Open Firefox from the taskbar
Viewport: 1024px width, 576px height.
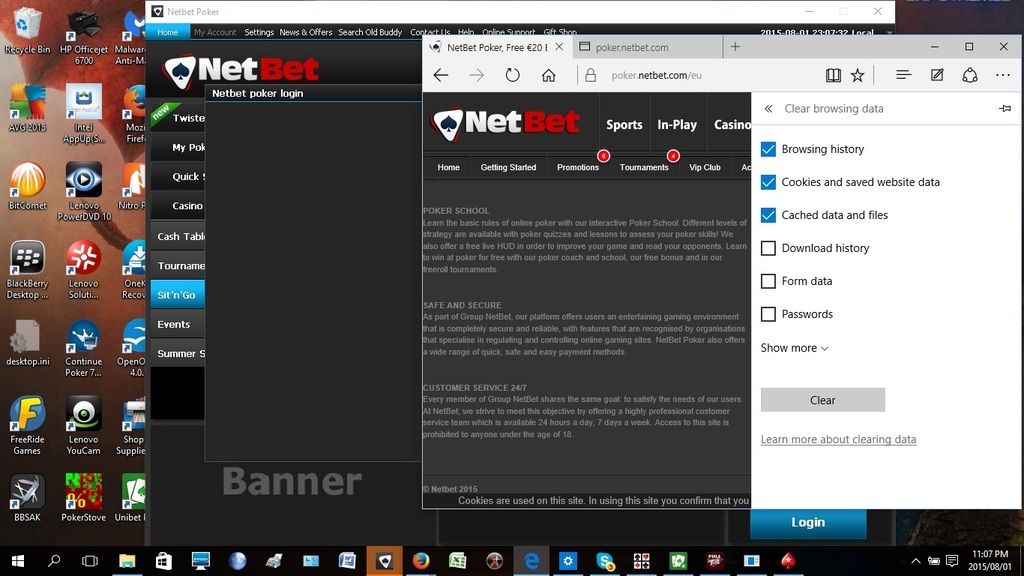tap(421, 561)
